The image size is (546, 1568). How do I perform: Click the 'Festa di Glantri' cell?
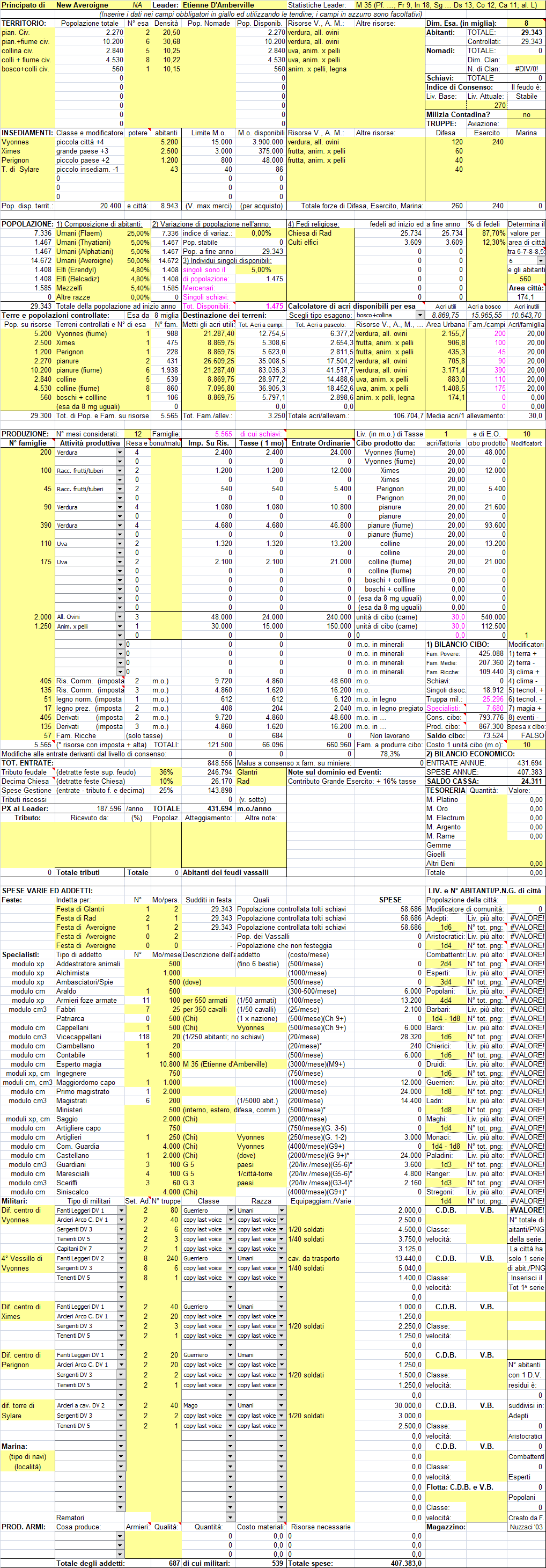click(x=90, y=909)
